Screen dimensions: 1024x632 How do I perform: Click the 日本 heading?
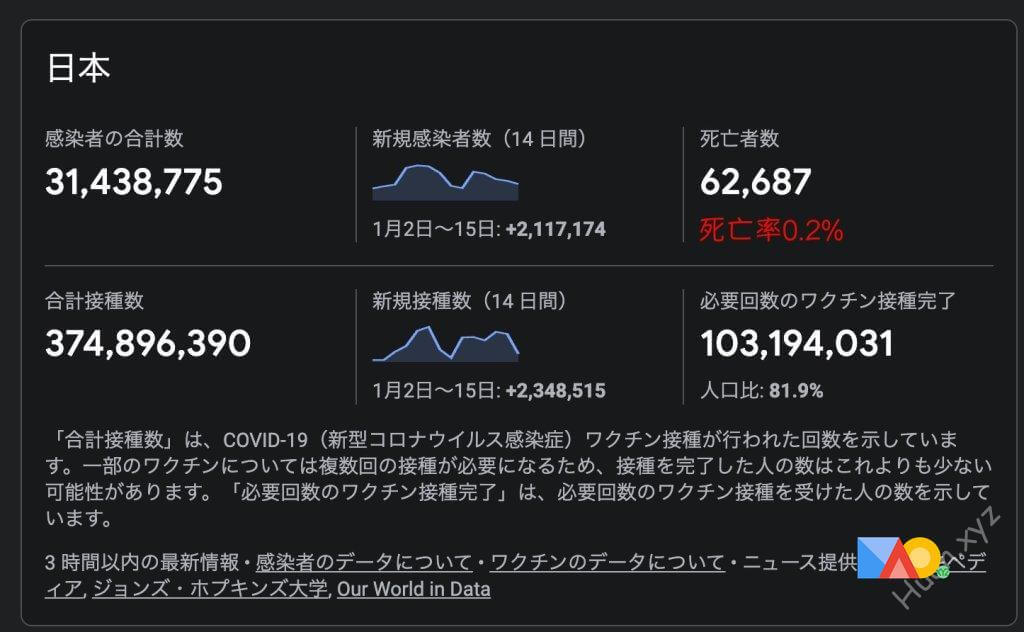point(78,68)
